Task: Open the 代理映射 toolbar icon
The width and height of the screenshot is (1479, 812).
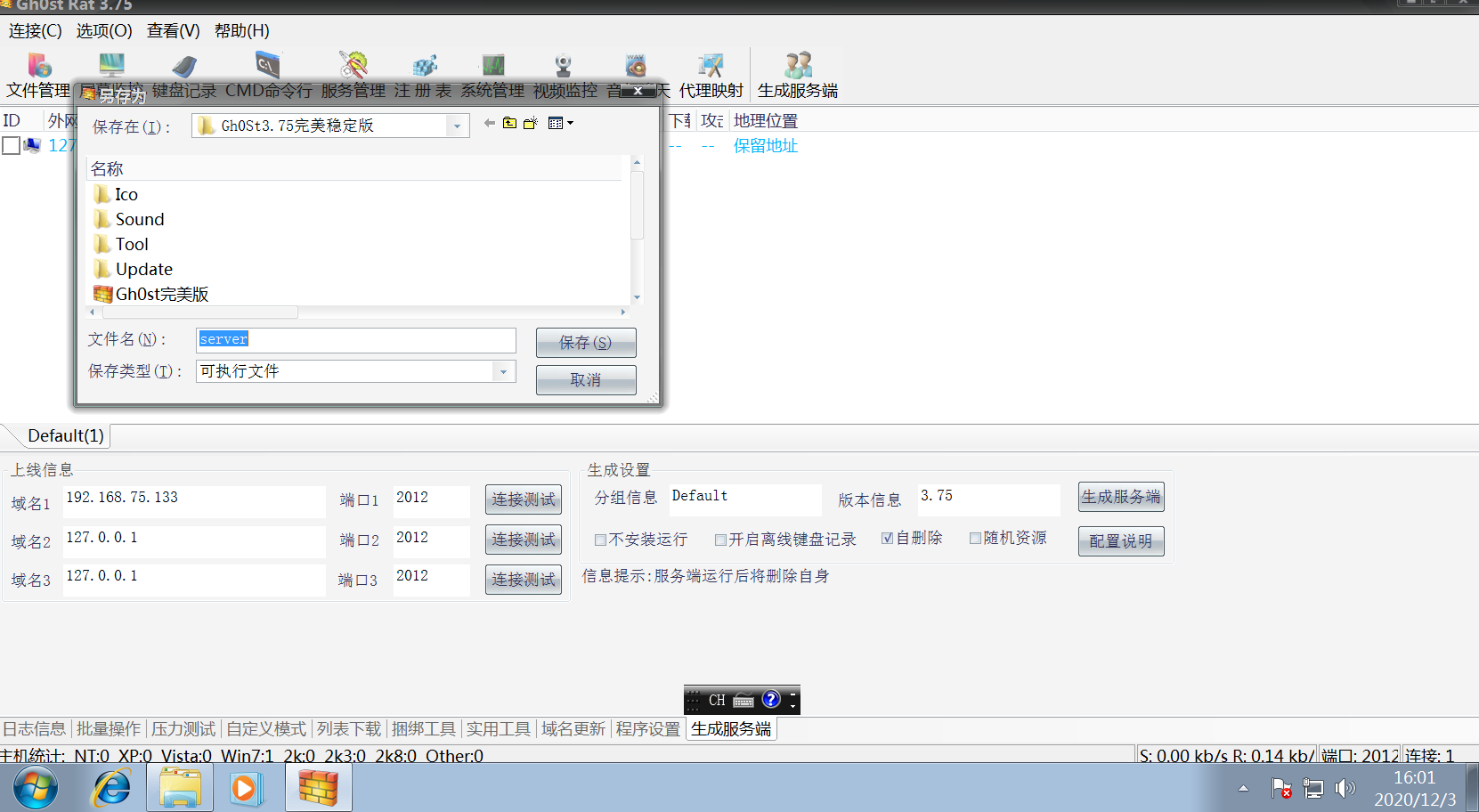Action: pos(711,75)
